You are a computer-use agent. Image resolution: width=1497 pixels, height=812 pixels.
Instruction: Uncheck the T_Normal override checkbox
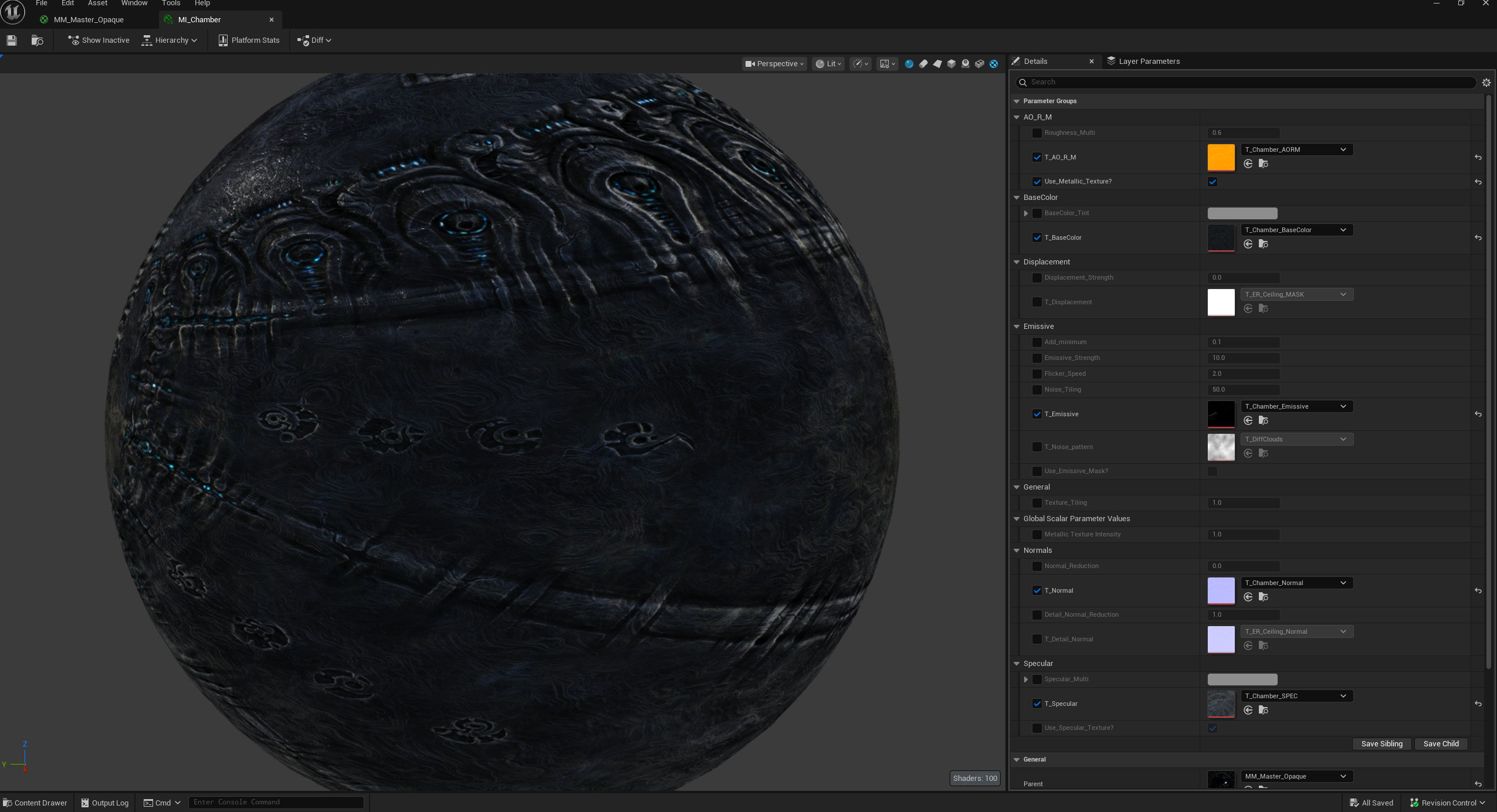coord(1037,591)
